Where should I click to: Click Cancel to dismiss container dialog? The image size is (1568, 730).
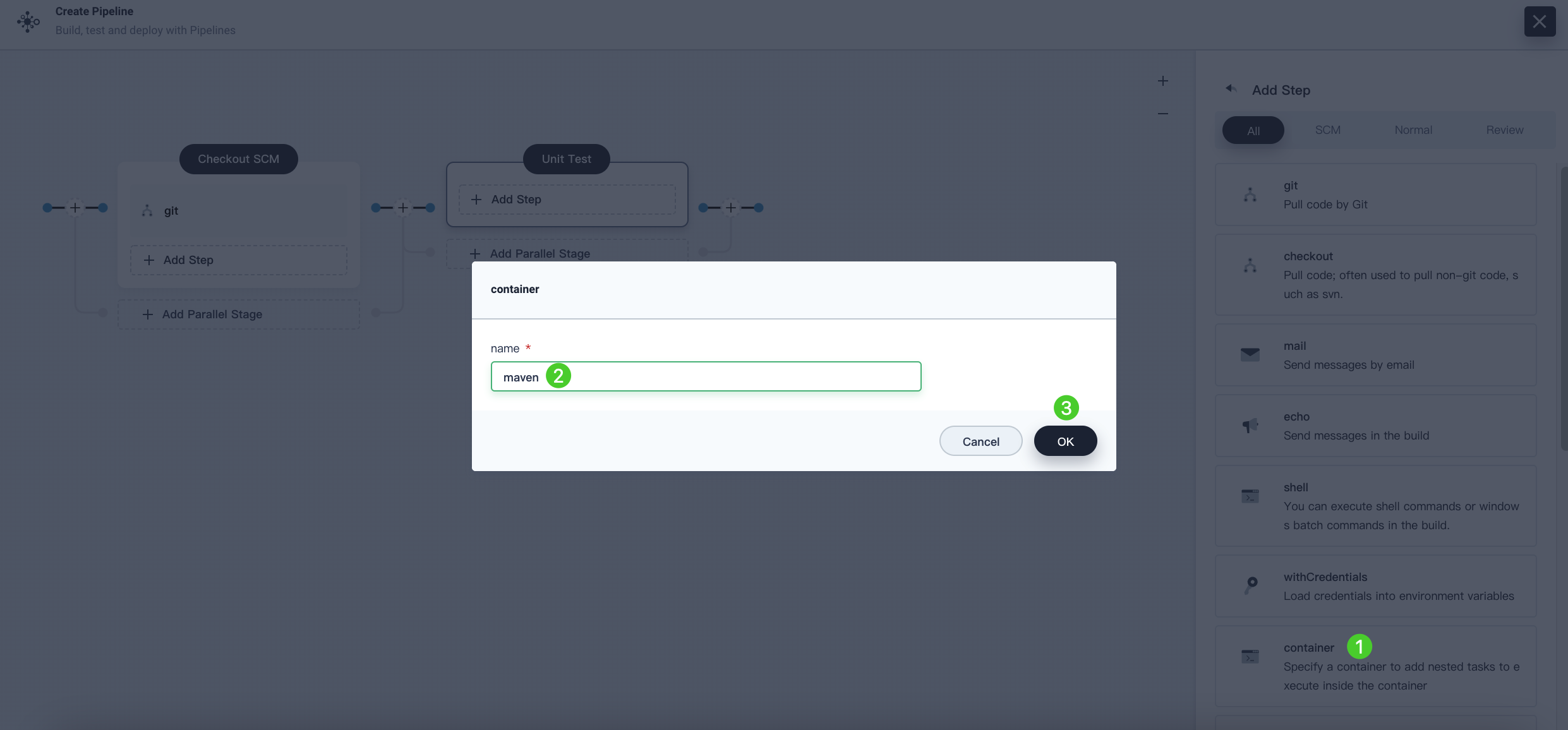coord(980,441)
